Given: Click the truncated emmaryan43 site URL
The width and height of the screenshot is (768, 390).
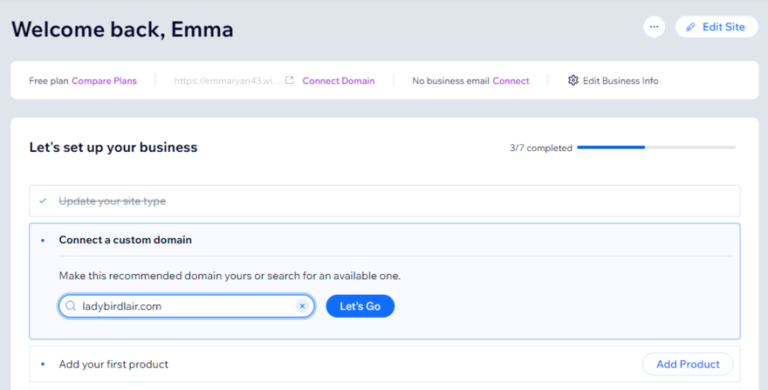Looking at the screenshot, I should [x=227, y=81].
